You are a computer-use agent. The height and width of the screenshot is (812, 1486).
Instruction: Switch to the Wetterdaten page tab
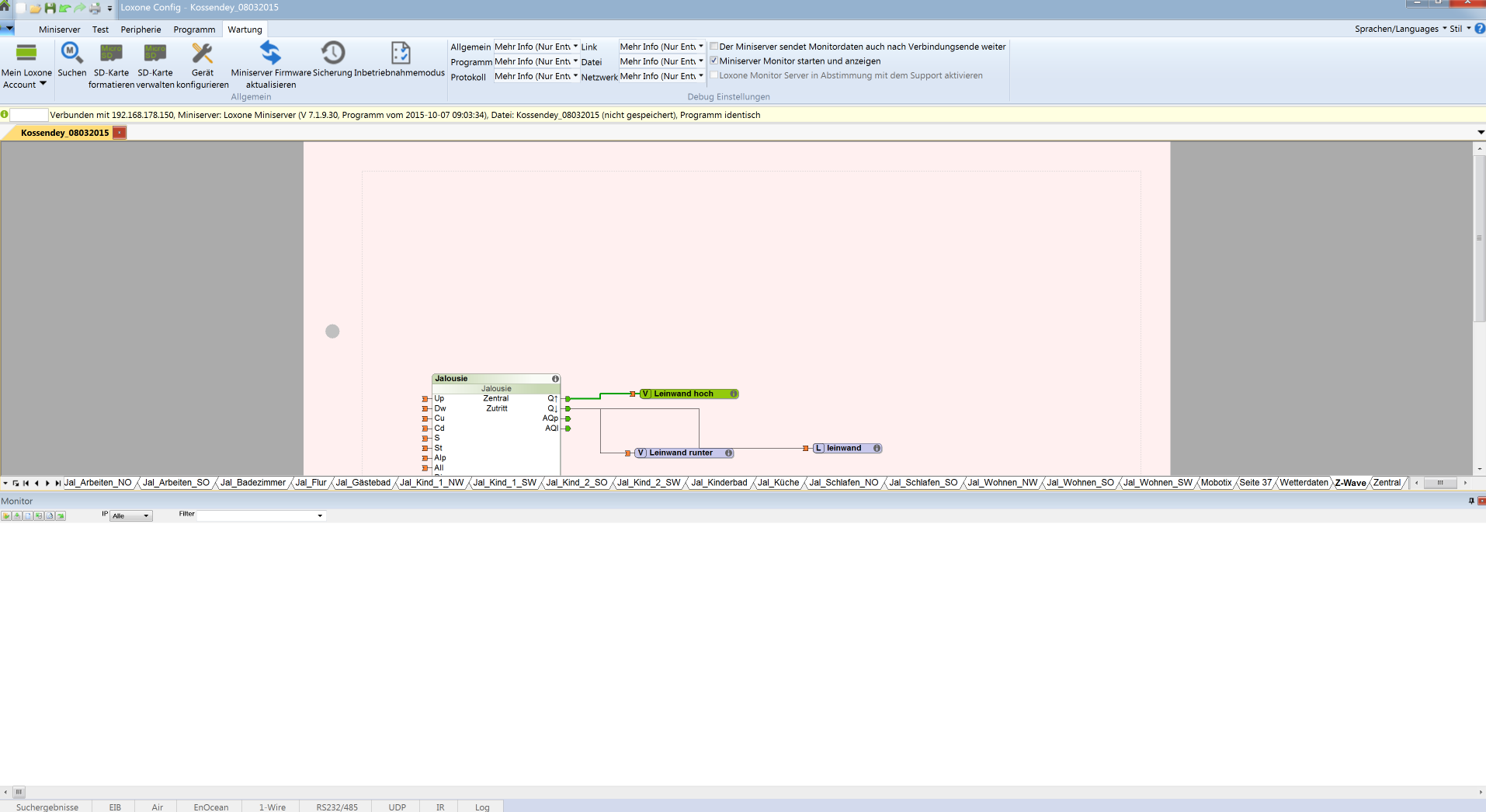pyautogui.click(x=1304, y=483)
